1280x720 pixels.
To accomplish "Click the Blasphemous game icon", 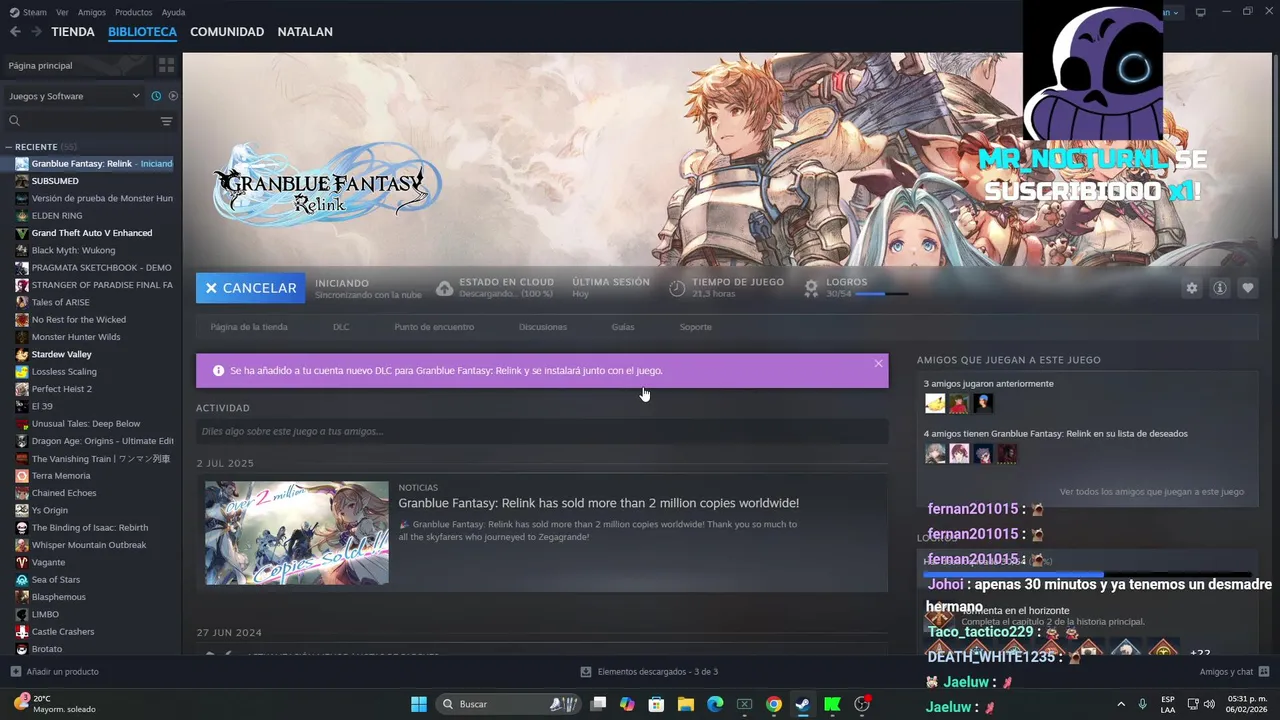I will click(x=21, y=597).
